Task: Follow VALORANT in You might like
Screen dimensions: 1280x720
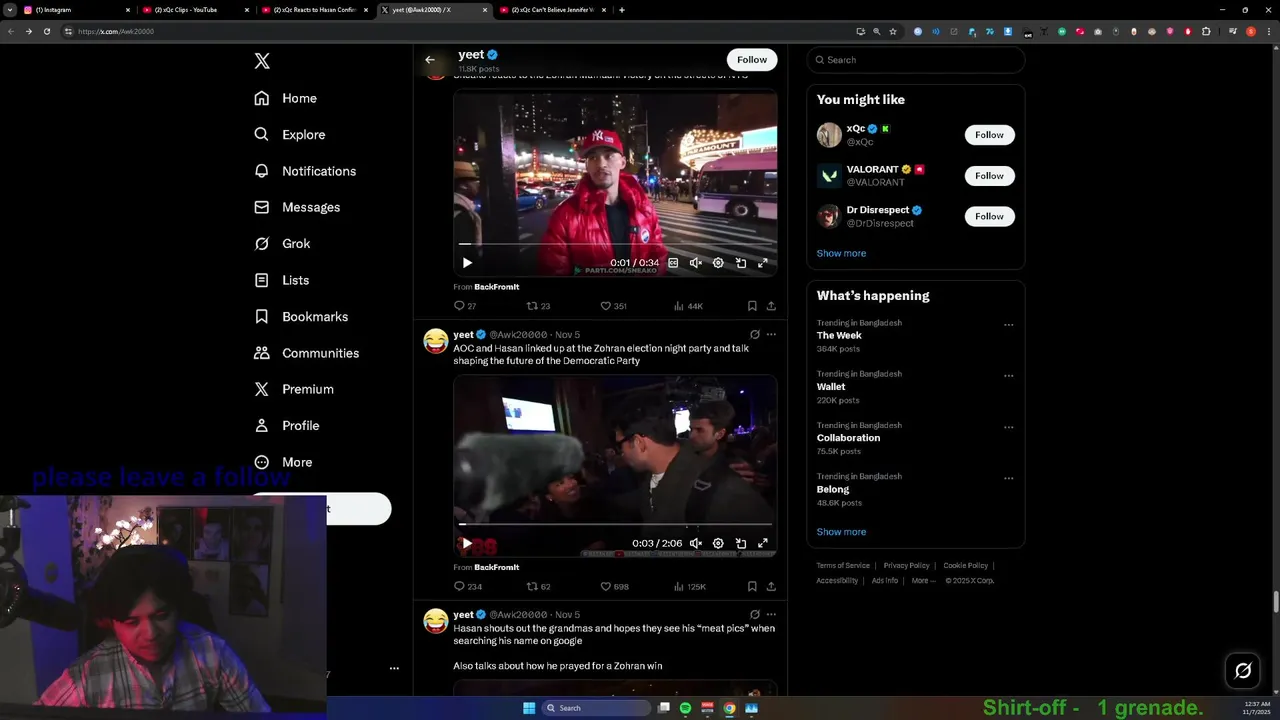Action: pos(989,176)
